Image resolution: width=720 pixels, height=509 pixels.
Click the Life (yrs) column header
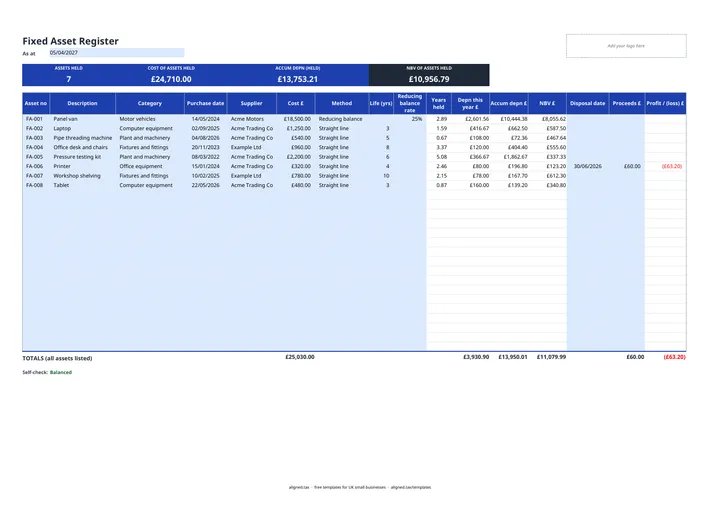click(381, 103)
